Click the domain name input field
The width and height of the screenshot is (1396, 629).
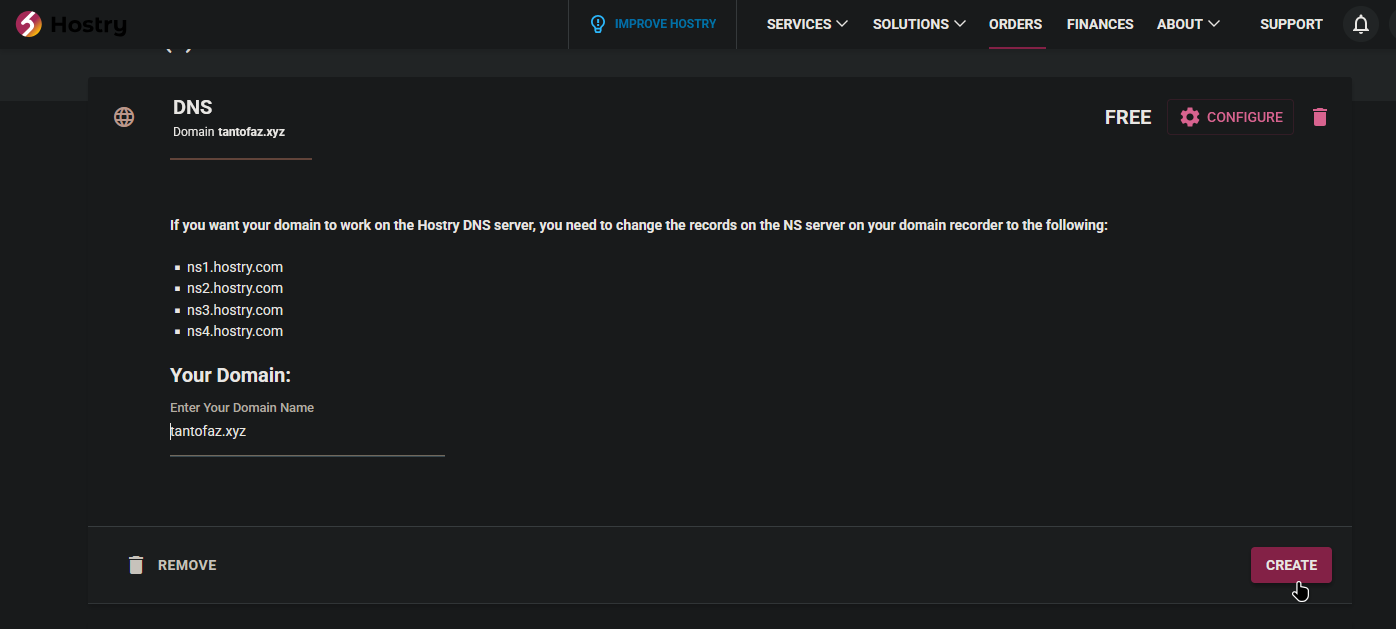307,432
